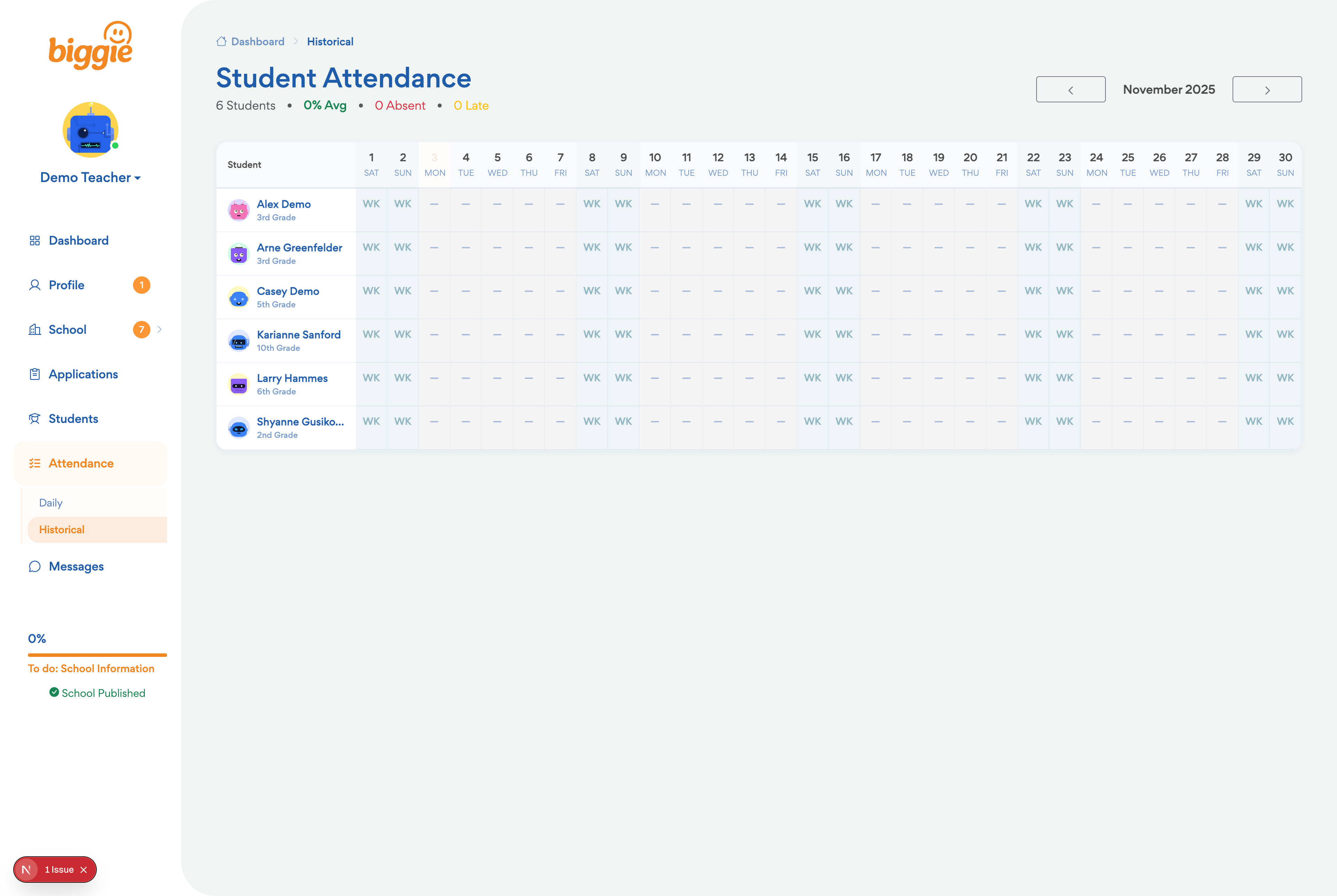
Task: Open the Attendance checklist icon
Action: (x=34, y=463)
